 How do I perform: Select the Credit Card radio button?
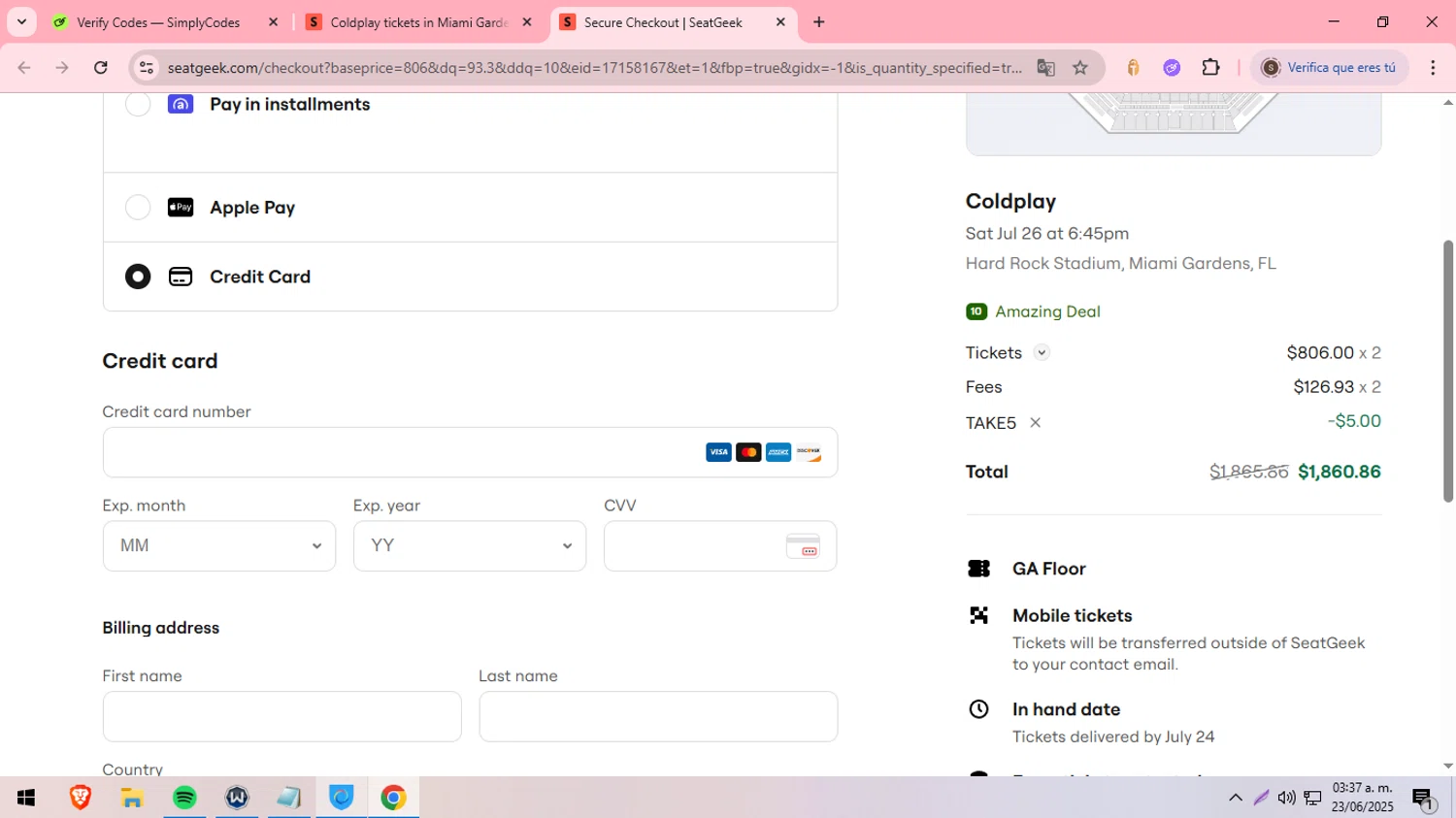(x=138, y=277)
